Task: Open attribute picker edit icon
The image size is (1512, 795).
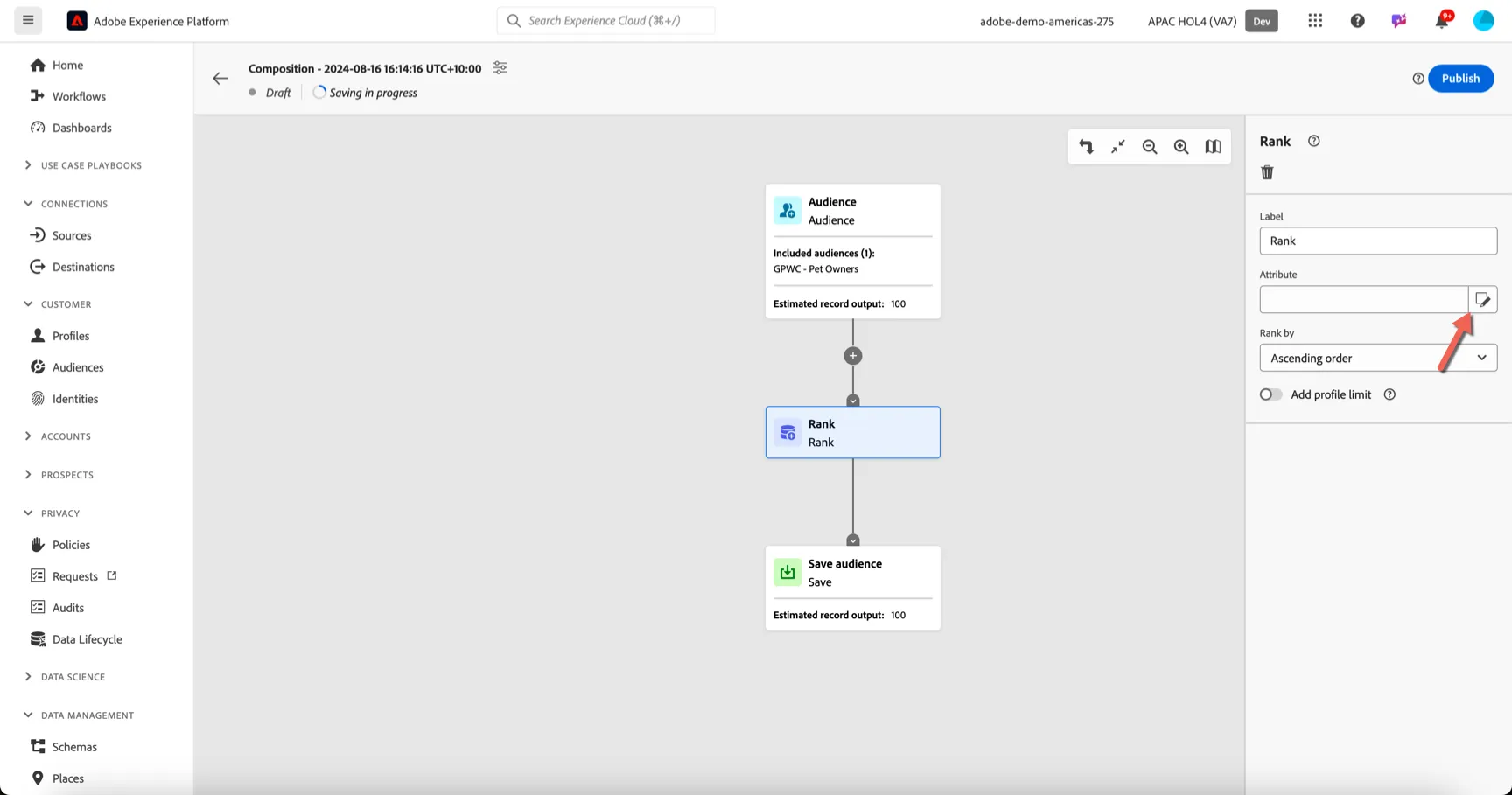Action: pyautogui.click(x=1482, y=300)
